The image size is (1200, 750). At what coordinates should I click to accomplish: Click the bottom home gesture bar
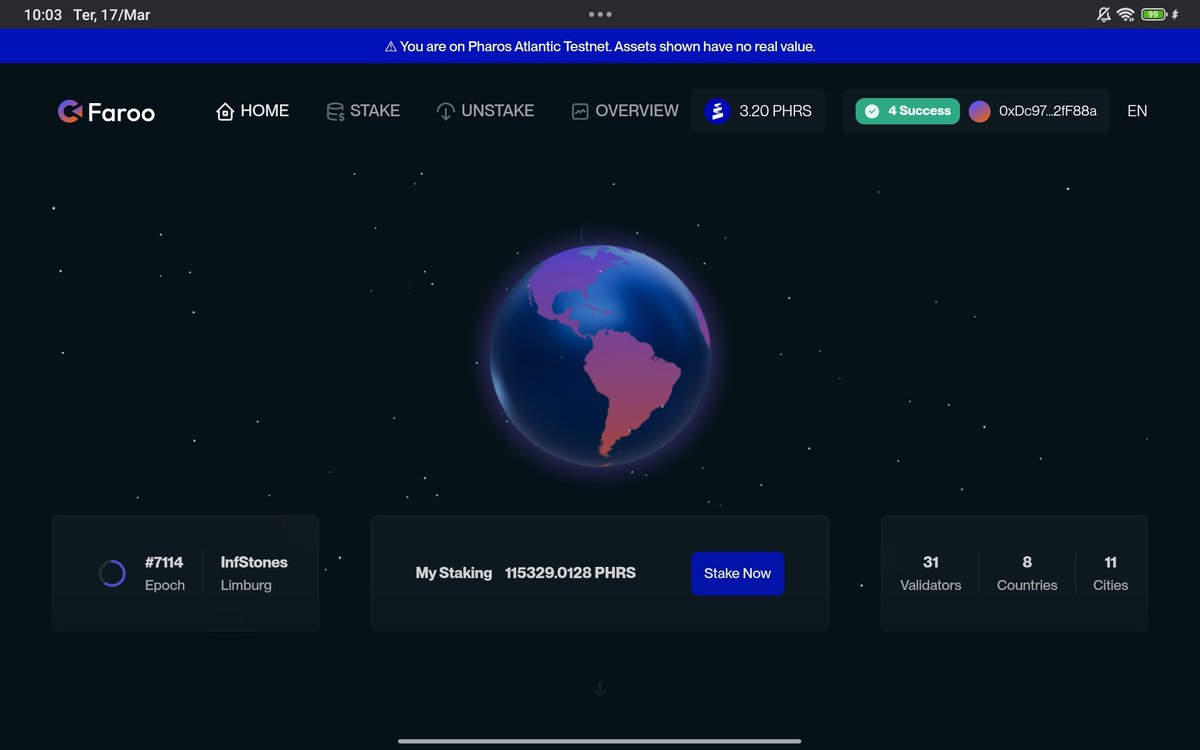pos(600,741)
